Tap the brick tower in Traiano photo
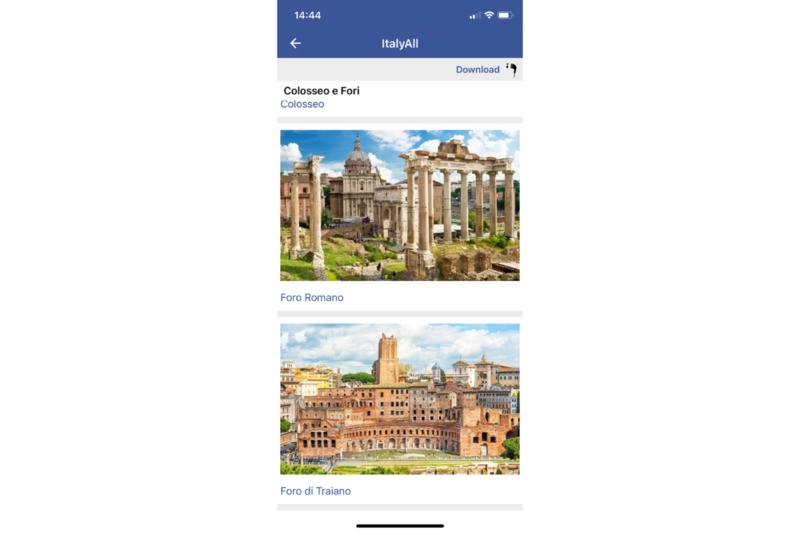This screenshot has height=533, width=800. pos(387,359)
